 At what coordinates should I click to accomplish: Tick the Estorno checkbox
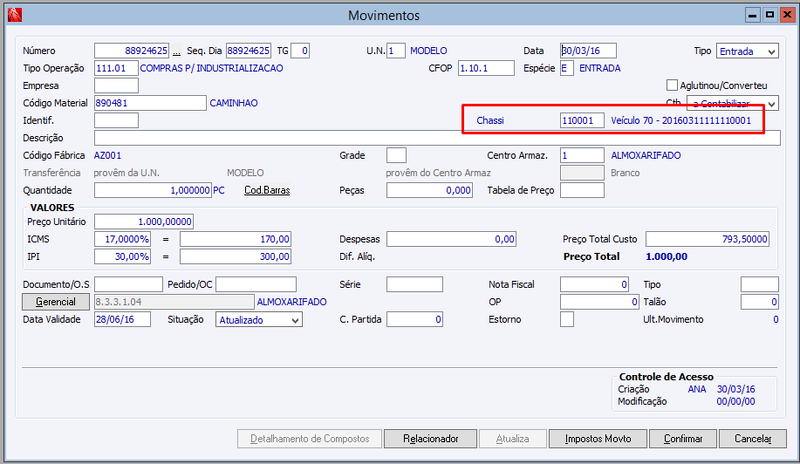[x=567, y=320]
